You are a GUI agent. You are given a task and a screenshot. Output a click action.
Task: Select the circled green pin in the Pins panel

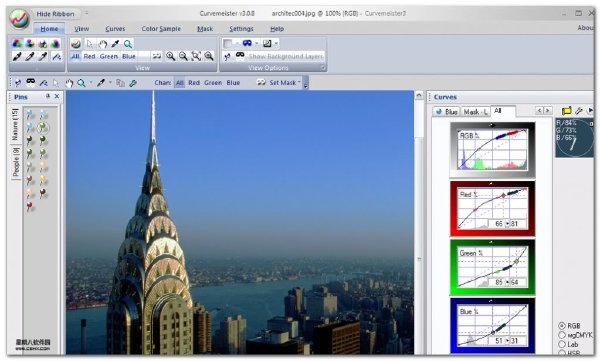coord(43,127)
